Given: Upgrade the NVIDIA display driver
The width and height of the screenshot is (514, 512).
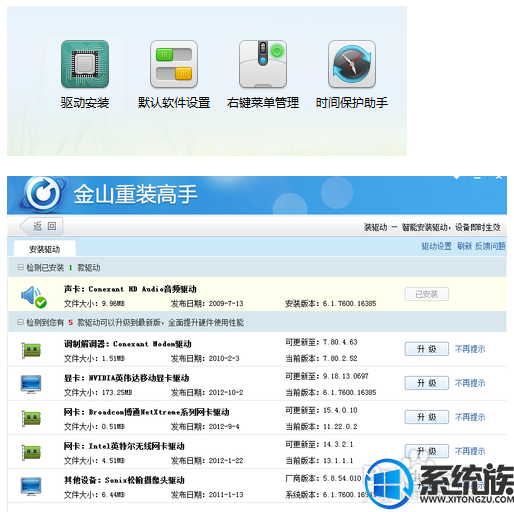Looking at the screenshot, I should (427, 383).
